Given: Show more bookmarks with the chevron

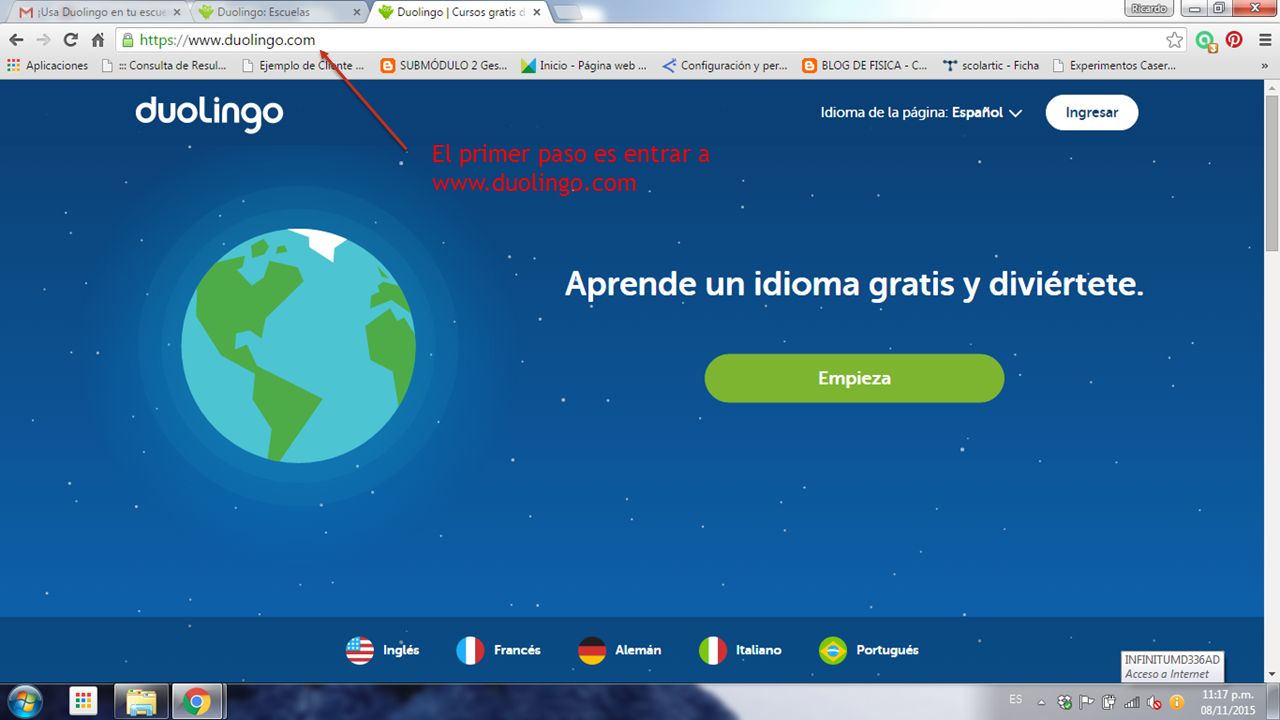Looking at the screenshot, I should pyautogui.click(x=1264, y=66).
